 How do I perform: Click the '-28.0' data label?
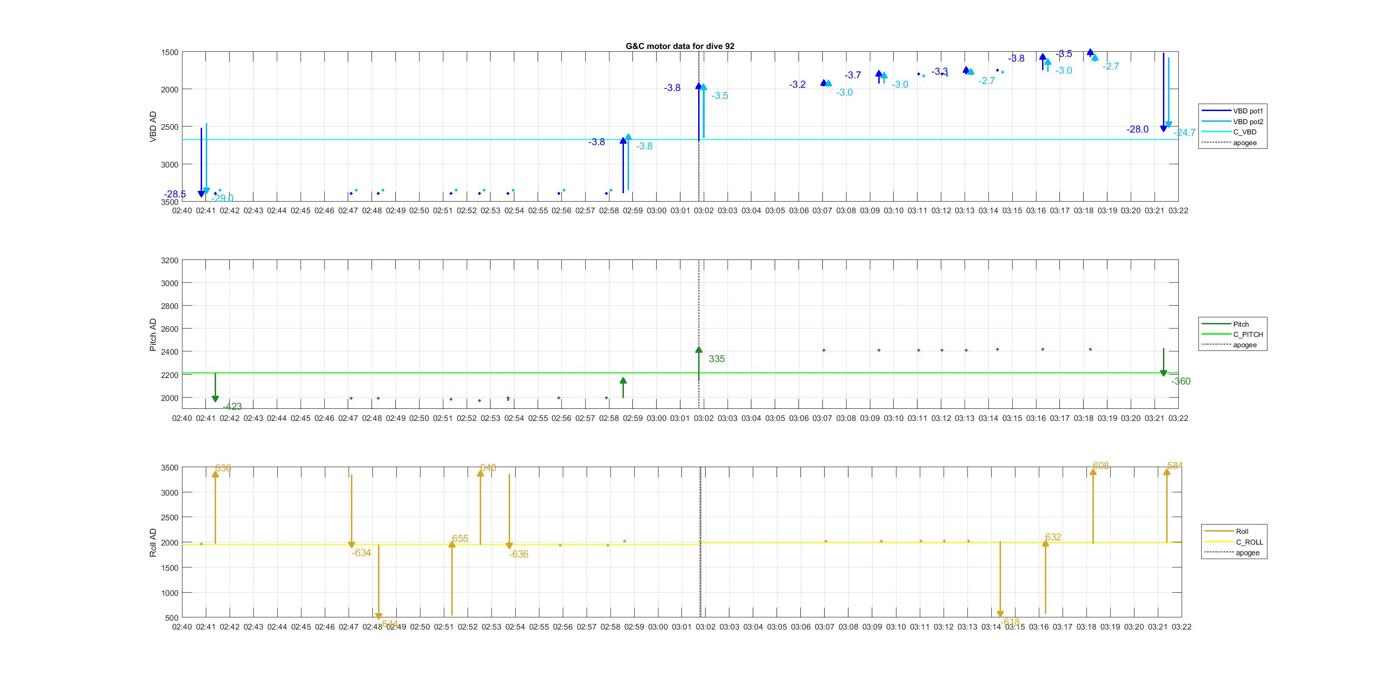click(x=1138, y=130)
